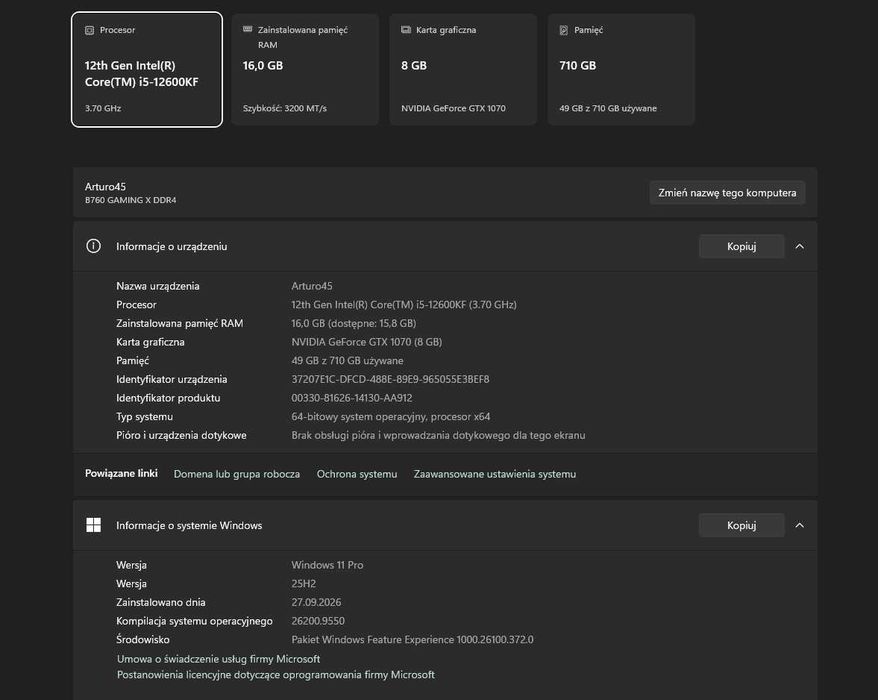Select NVIDIA GeForce GTX 1070 (8 GB) value
This screenshot has width=878, height=700.
[366, 342]
